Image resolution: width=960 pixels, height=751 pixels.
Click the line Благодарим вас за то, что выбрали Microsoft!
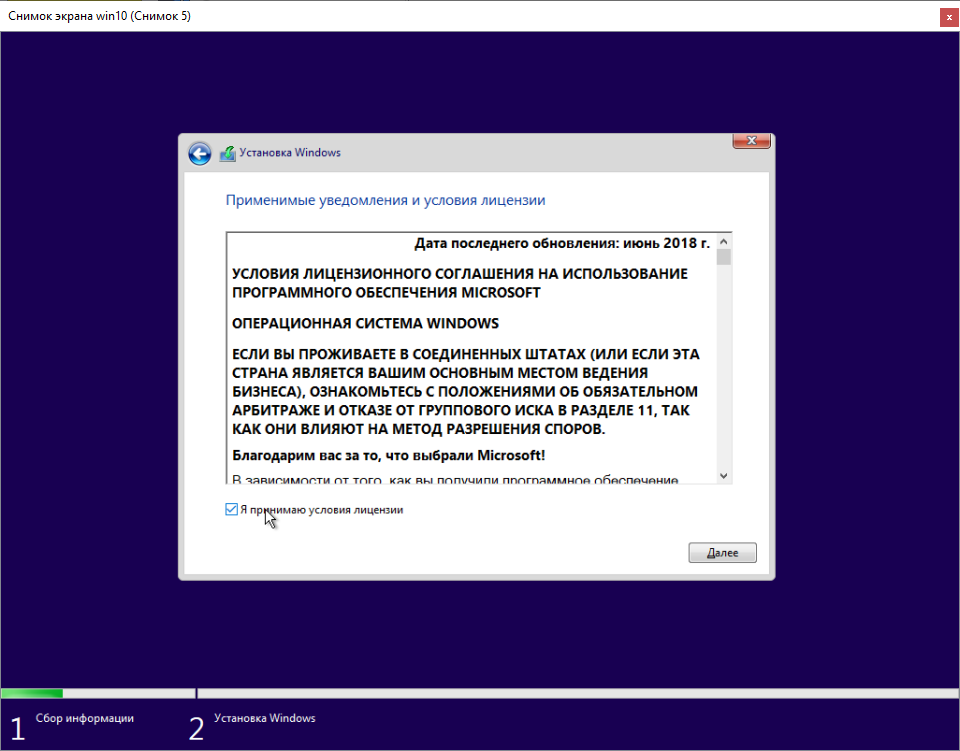[388, 455]
